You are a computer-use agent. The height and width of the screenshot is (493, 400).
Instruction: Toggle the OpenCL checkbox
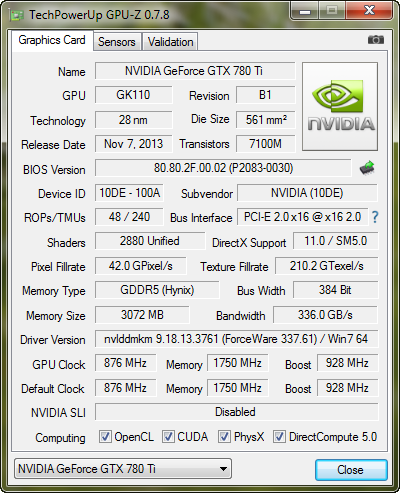pyautogui.click(x=105, y=436)
